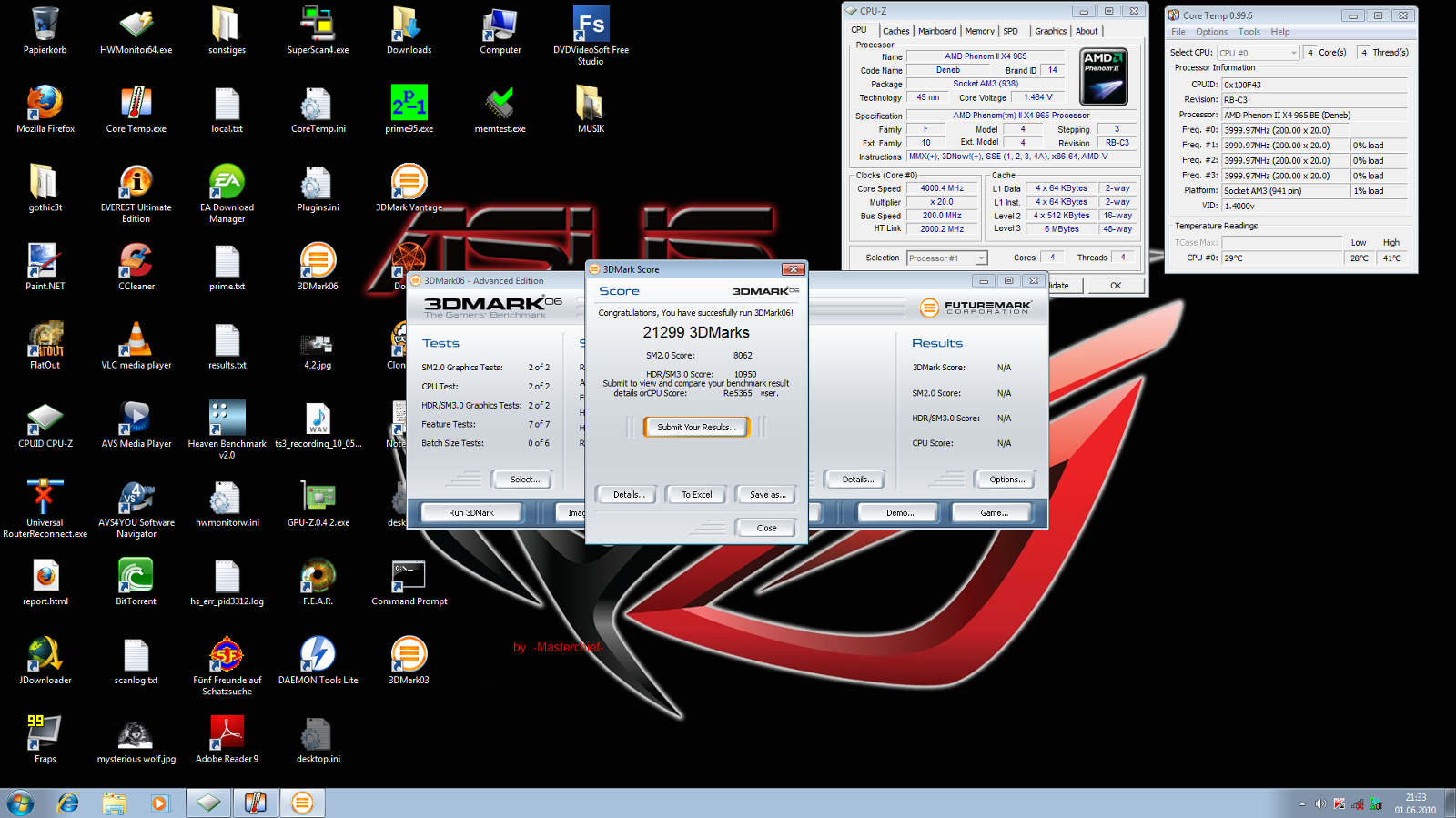Click Game button in 3DMark06
Viewport: 1456px width, 818px height.
pos(994,513)
